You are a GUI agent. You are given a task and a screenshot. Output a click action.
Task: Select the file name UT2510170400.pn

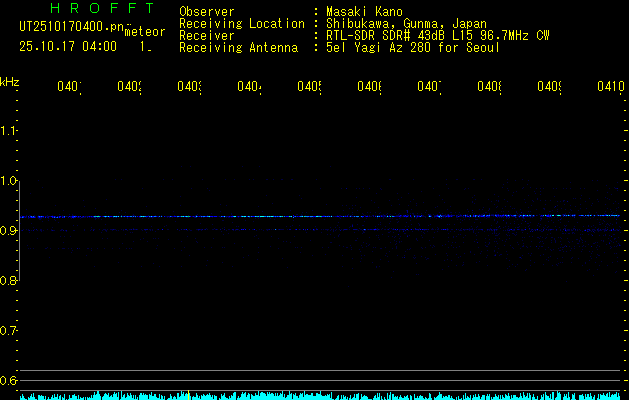point(72,26)
